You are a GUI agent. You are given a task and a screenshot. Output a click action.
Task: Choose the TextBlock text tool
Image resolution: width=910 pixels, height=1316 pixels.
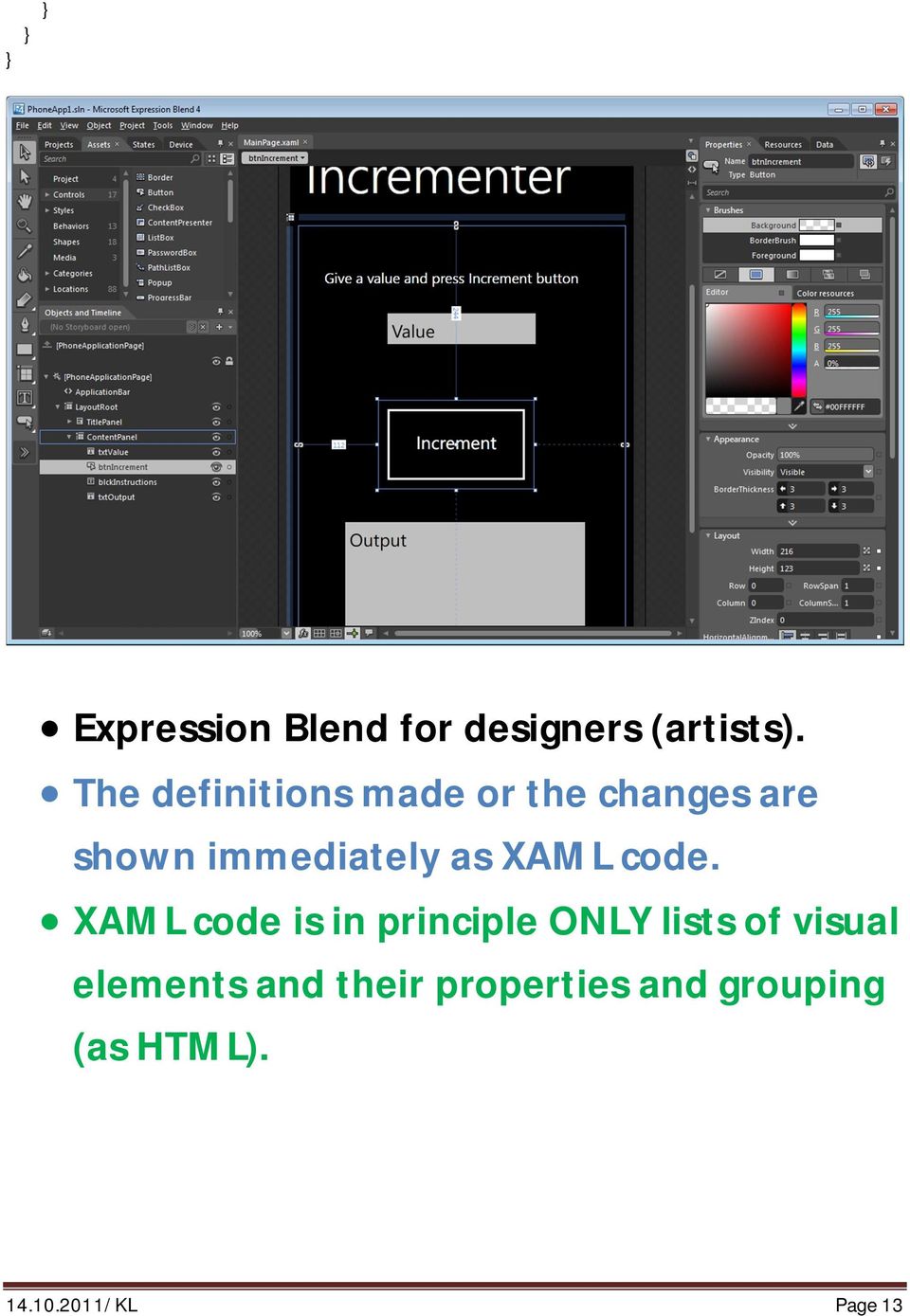pos(25,398)
